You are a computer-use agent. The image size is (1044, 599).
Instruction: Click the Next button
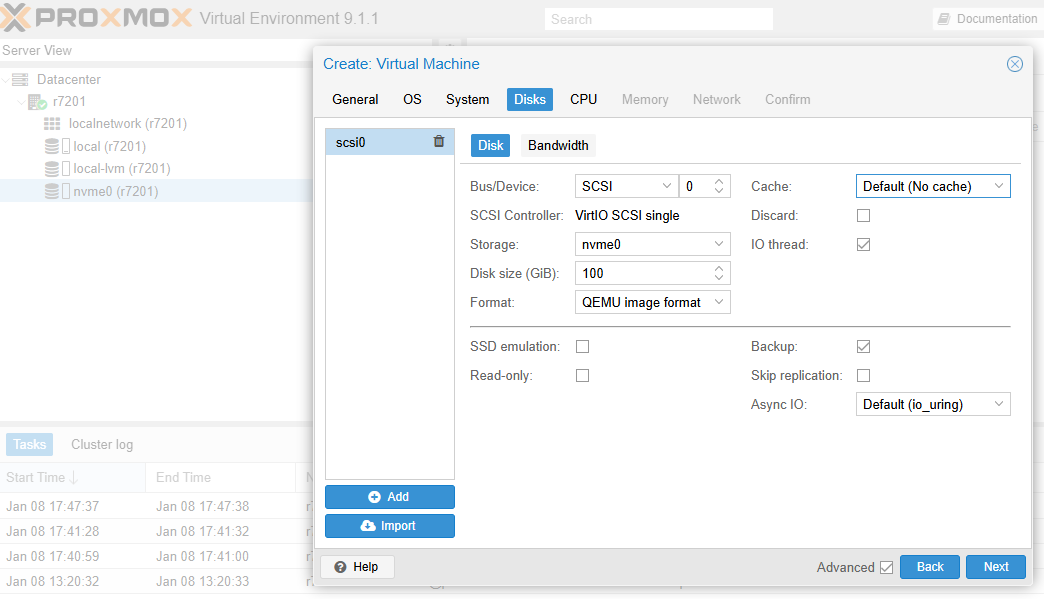995,567
